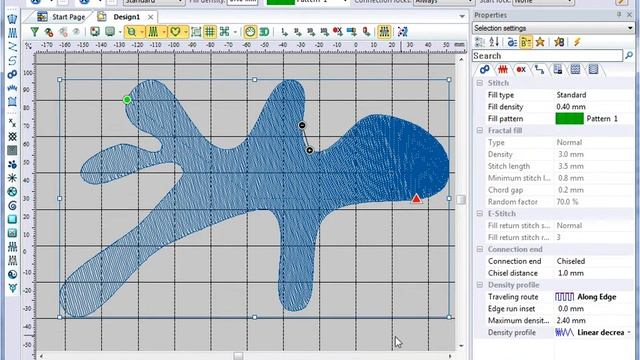Click in the Properties Search field

[x=547, y=56]
